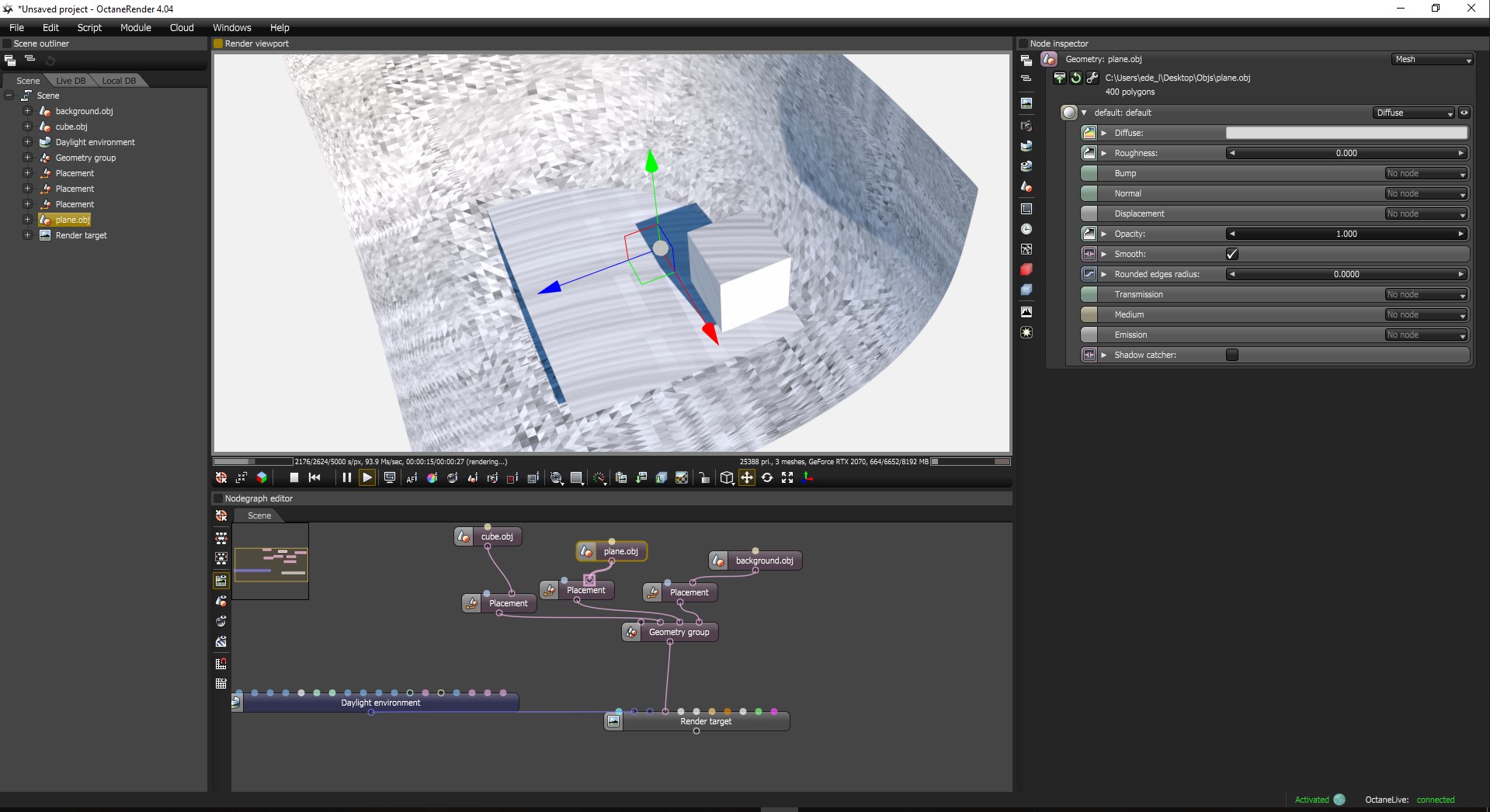Show the environment node in Node inspector

(1026, 146)
